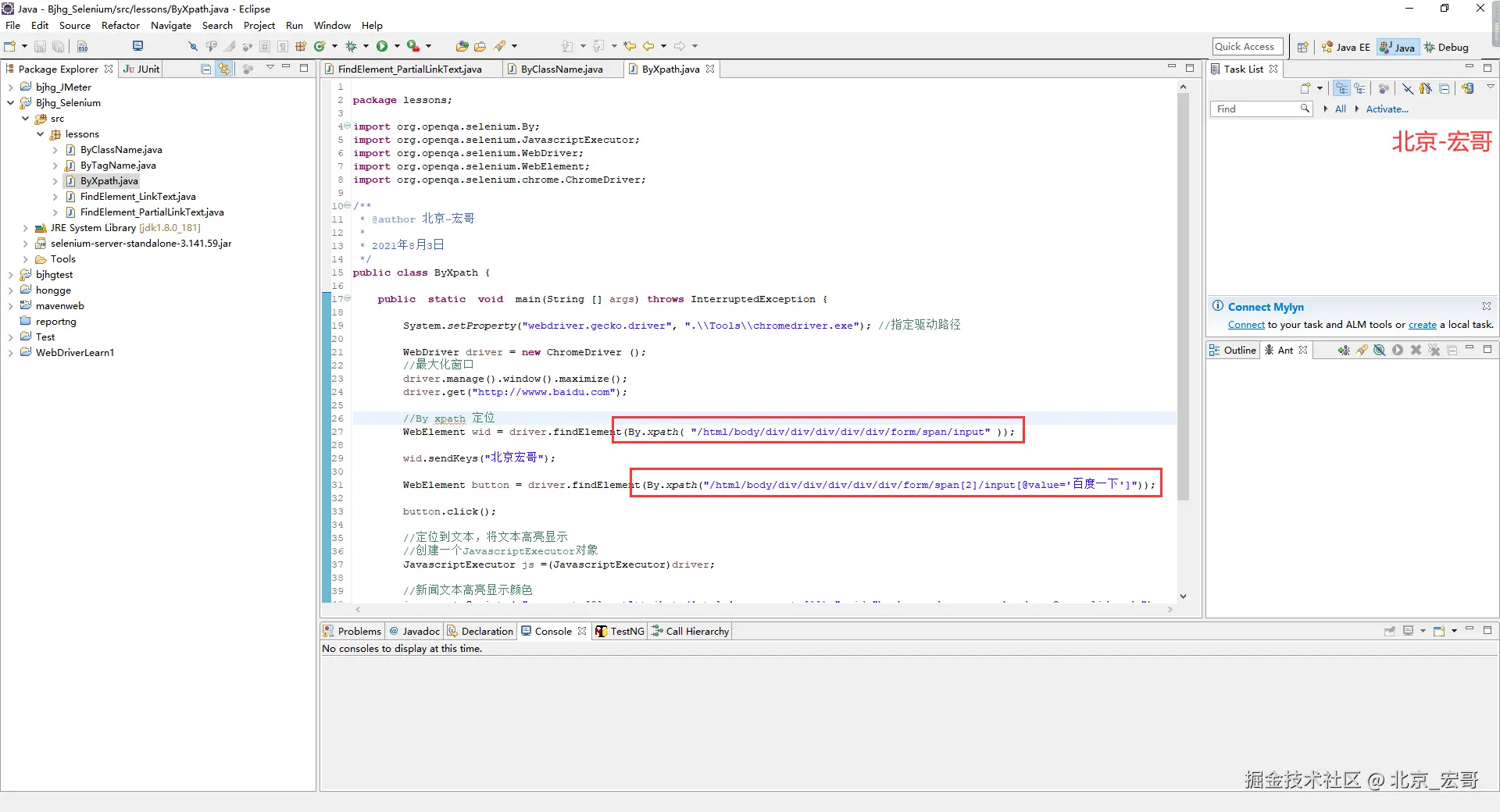Expand the Tools folder

(x=26, y=259)
